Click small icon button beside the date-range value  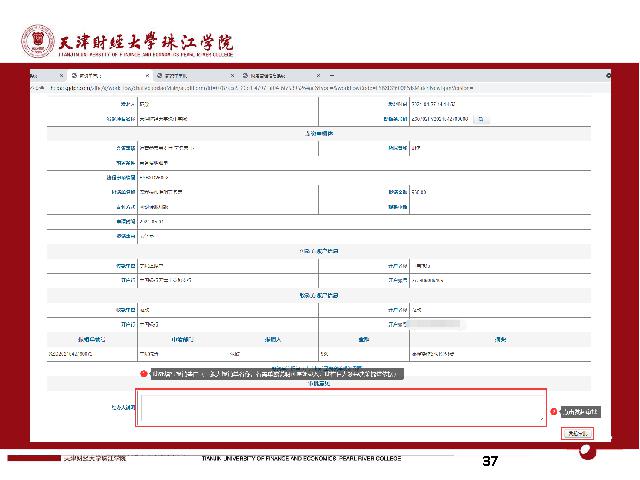point(481,119)
